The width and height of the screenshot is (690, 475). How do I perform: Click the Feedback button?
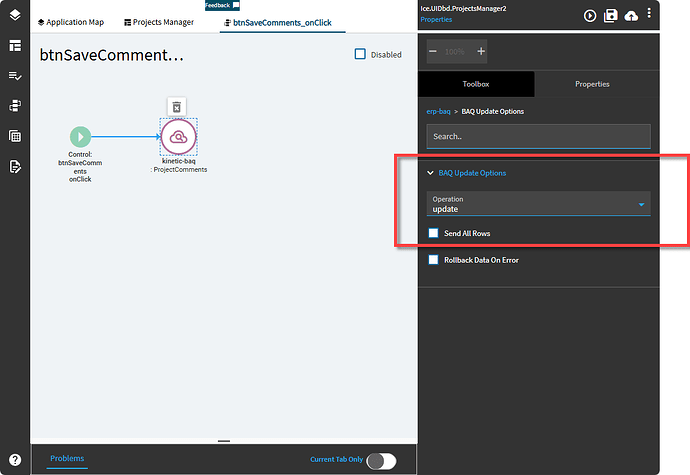(x=222, y=5)
